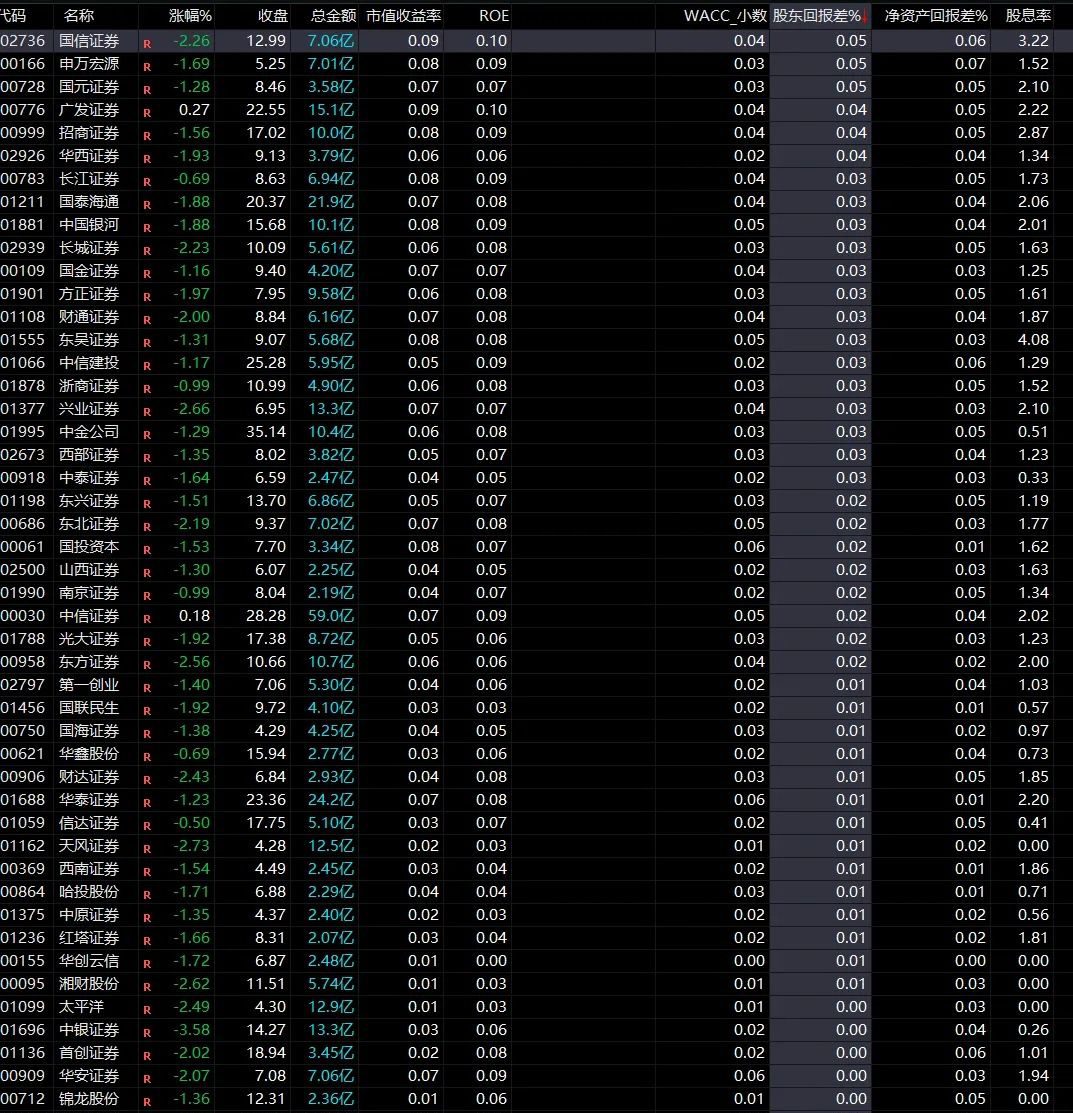Select the 天风证券 stock name
Screen dimensions: 1073x1113
(89, 845)
